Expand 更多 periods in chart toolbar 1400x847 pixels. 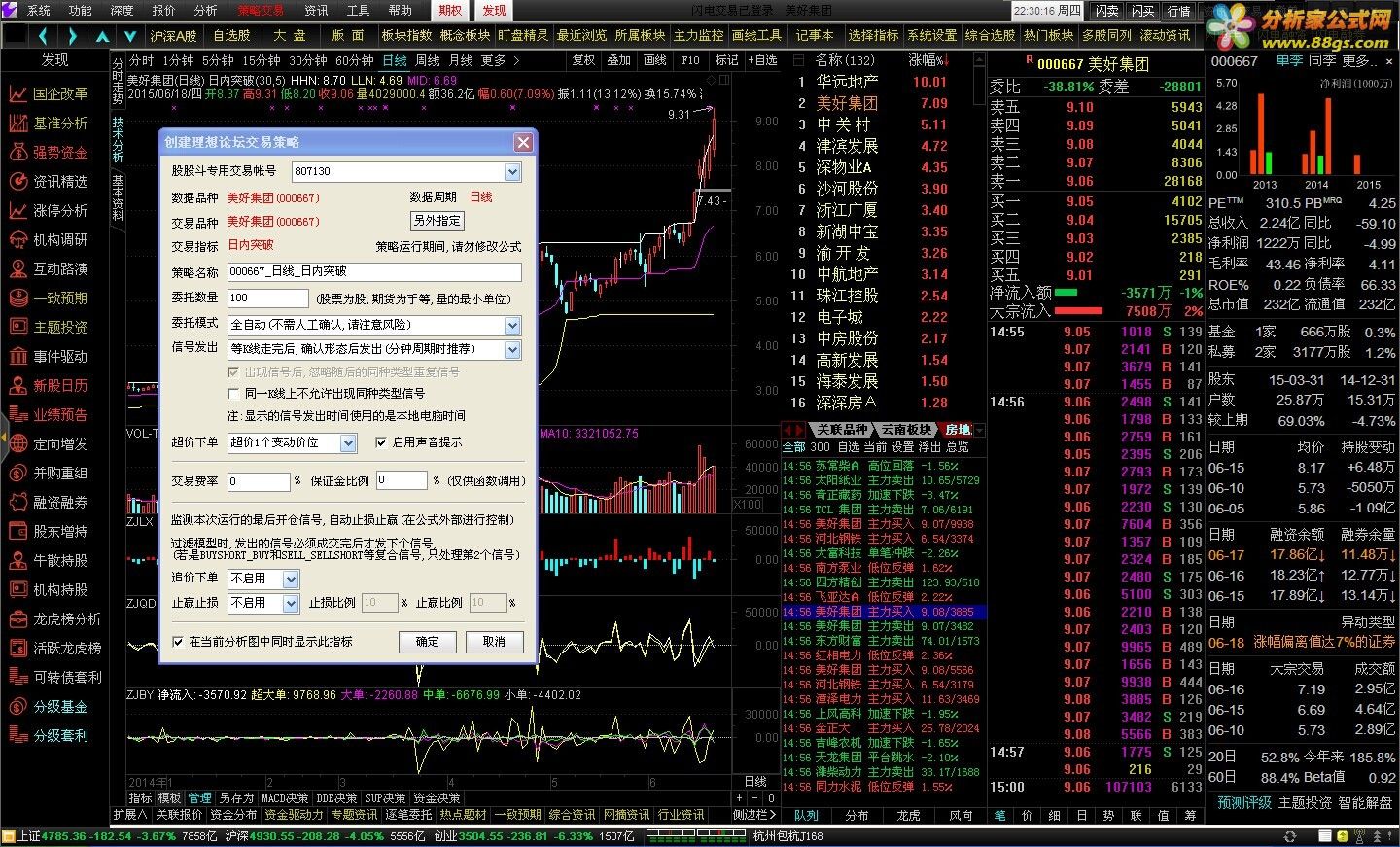(x=500, y=60)
